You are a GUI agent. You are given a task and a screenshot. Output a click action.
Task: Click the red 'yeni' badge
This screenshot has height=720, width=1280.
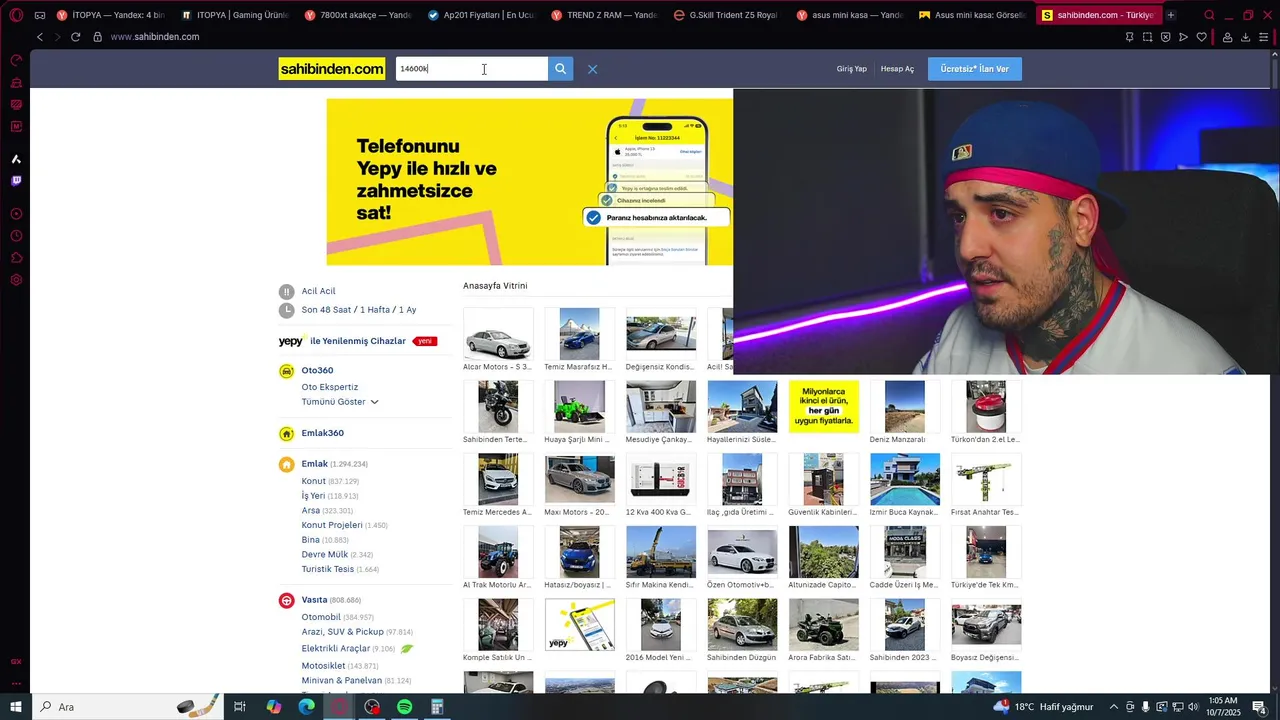tap(425, 341)
